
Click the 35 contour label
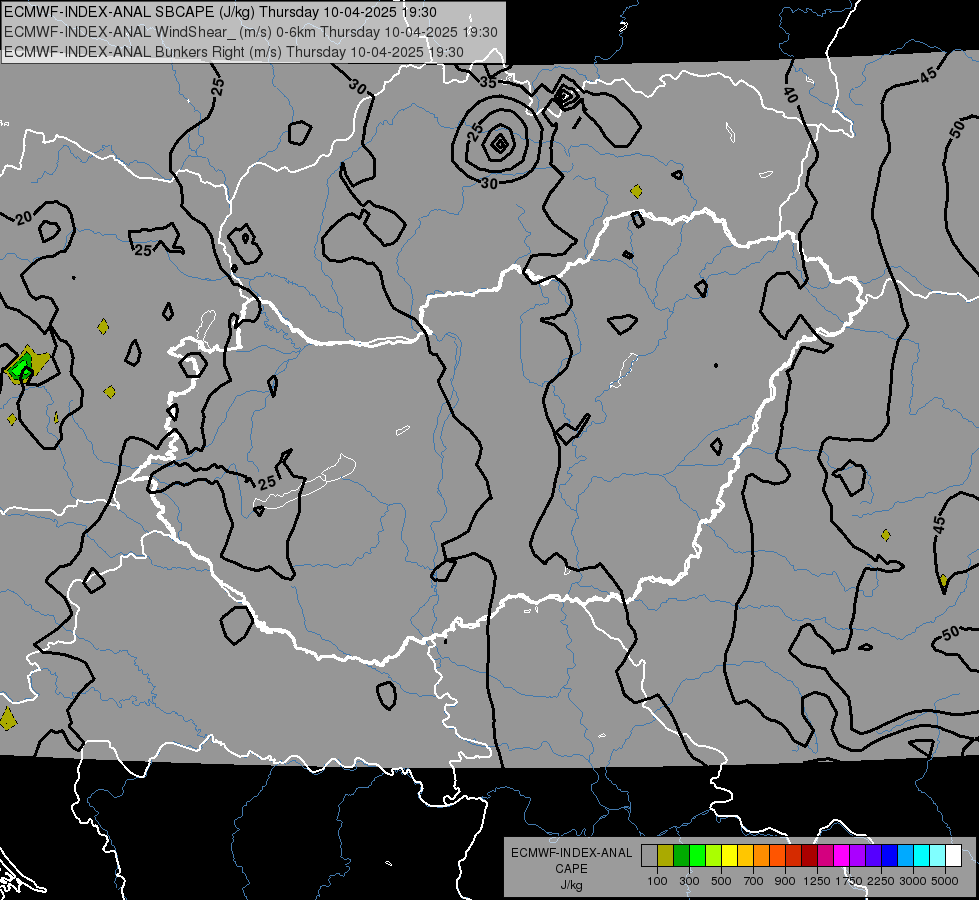pyautogui.click(x=488, y=82)
